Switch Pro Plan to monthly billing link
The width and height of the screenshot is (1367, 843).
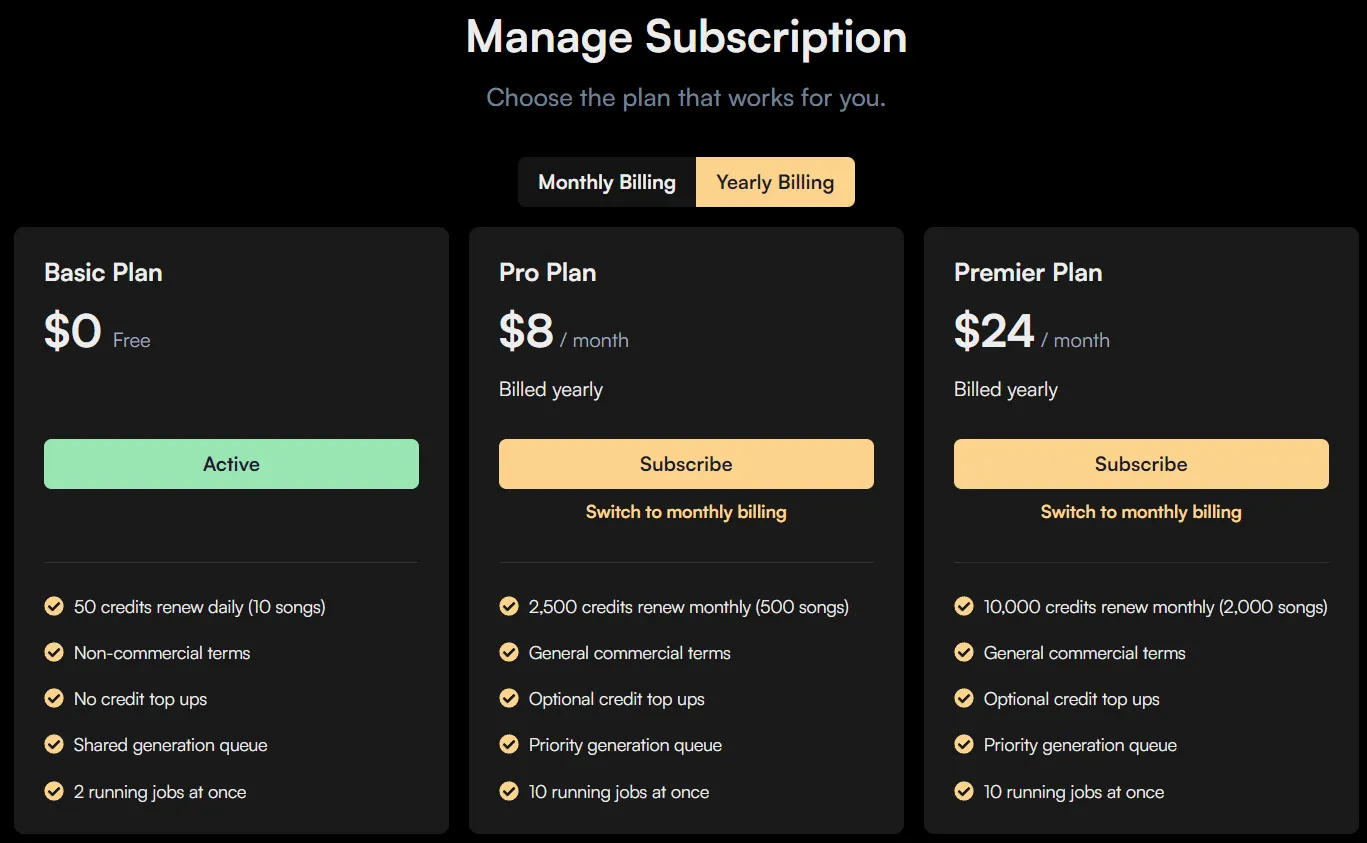pos(686,512)
